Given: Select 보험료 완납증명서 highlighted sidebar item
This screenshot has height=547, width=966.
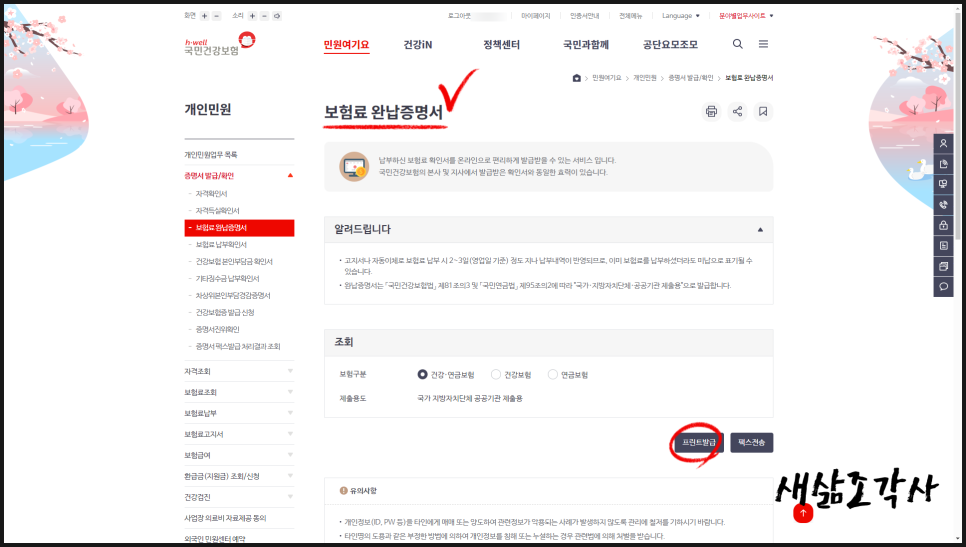Looking at the screenshot, I should 239,228.
